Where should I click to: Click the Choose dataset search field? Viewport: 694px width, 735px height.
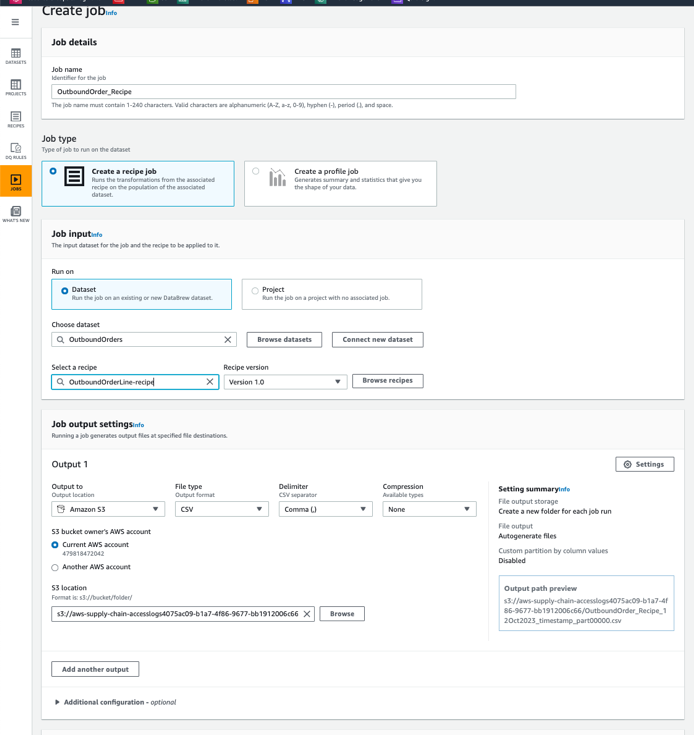pos(144,340)
